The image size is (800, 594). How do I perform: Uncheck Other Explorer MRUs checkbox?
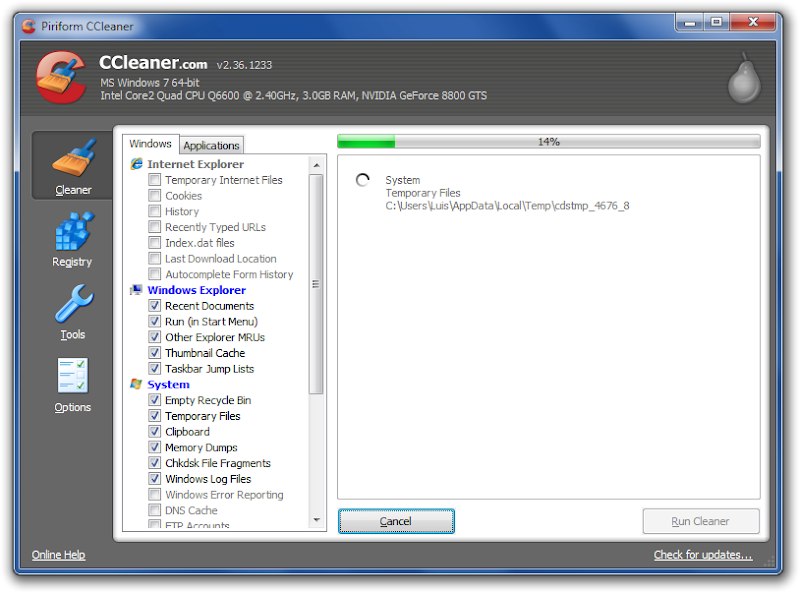click(154, 337)
